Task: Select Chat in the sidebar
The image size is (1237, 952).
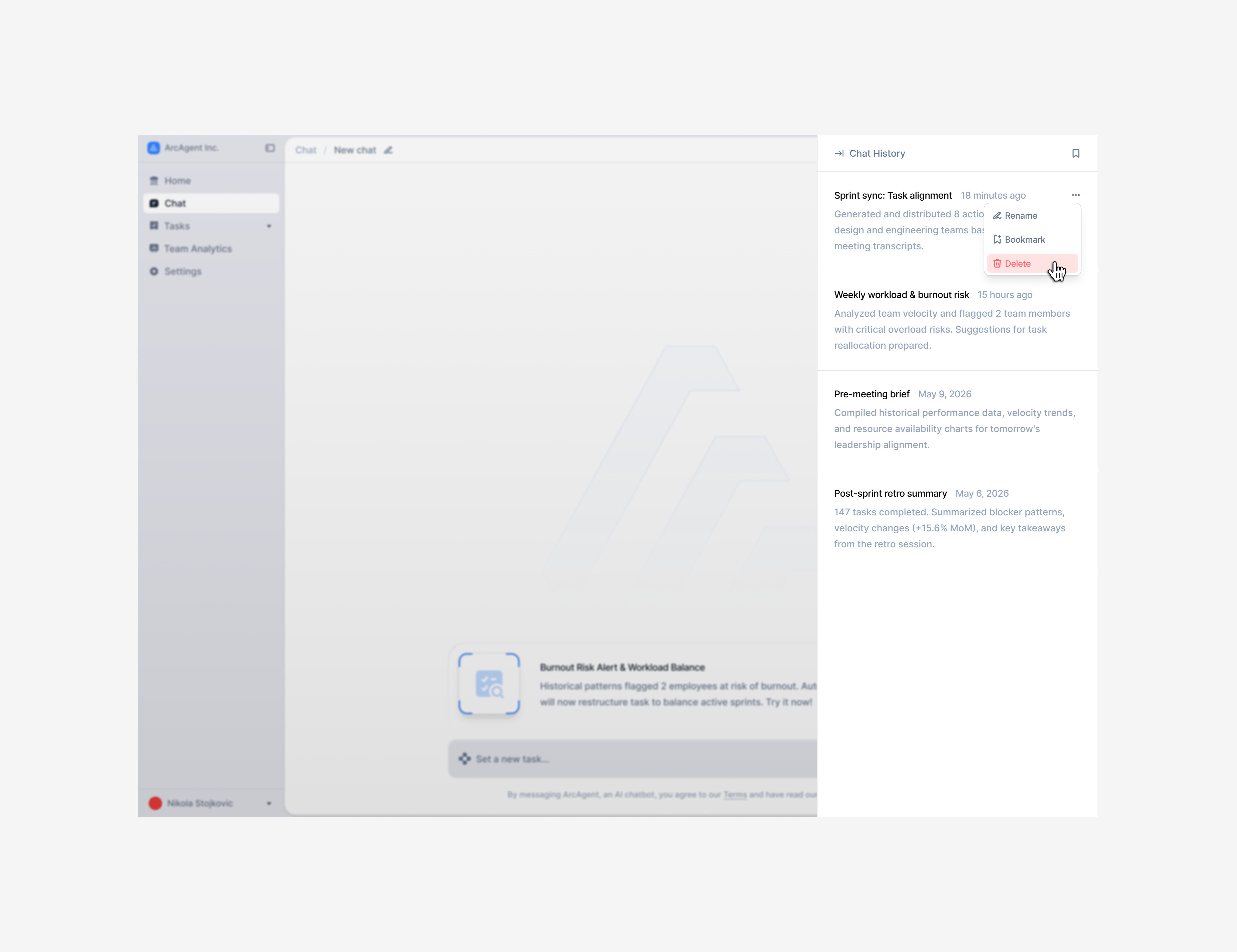Action: pyautogui.click(x=211, y=203)
